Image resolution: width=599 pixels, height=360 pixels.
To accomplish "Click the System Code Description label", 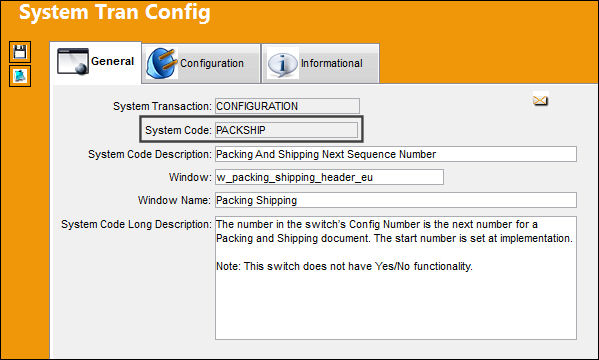I will [x=150, y=154].
